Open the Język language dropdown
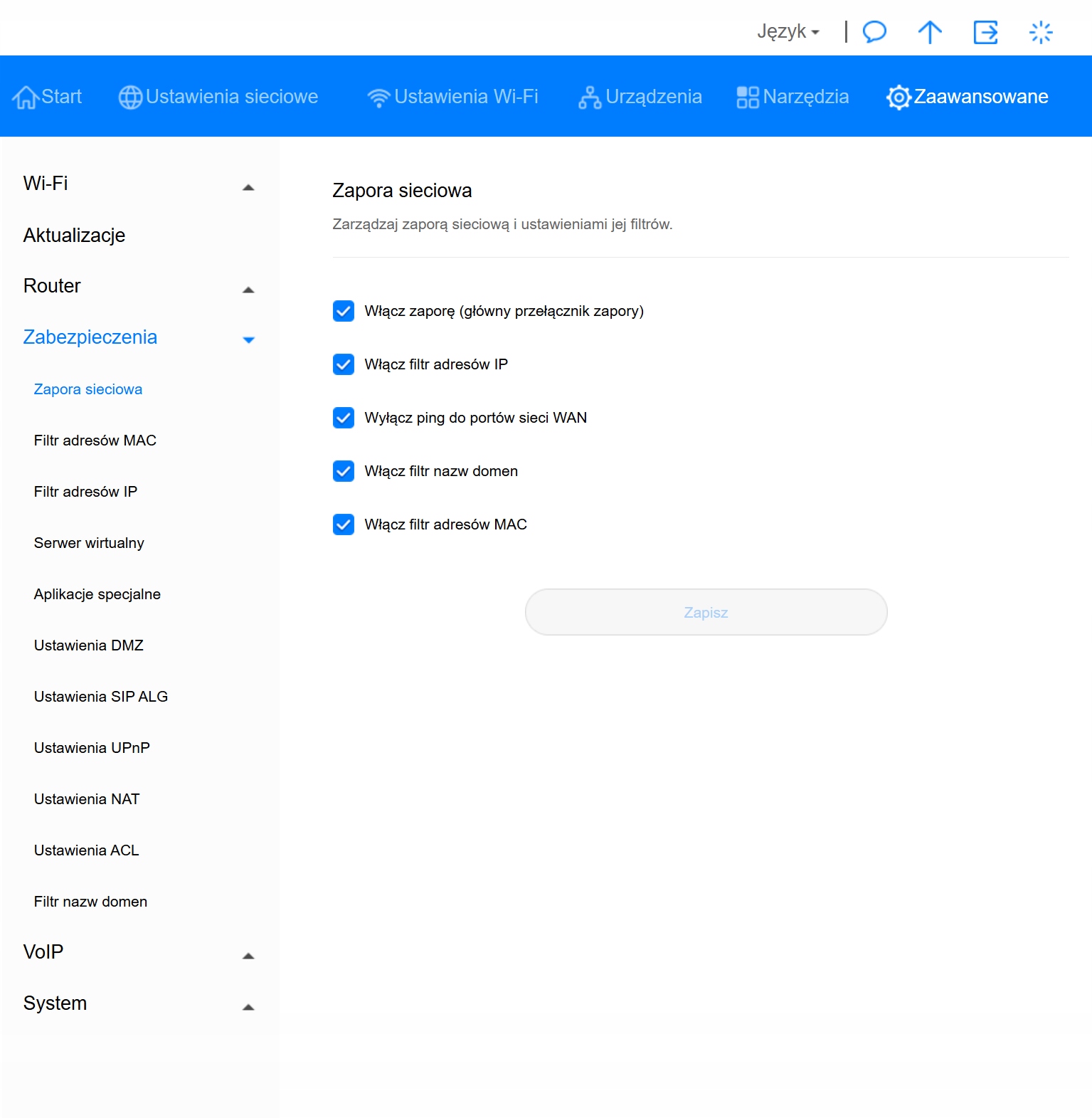Image resolution: width=1092 pixels, height=1118 pixels. [788, 32]
